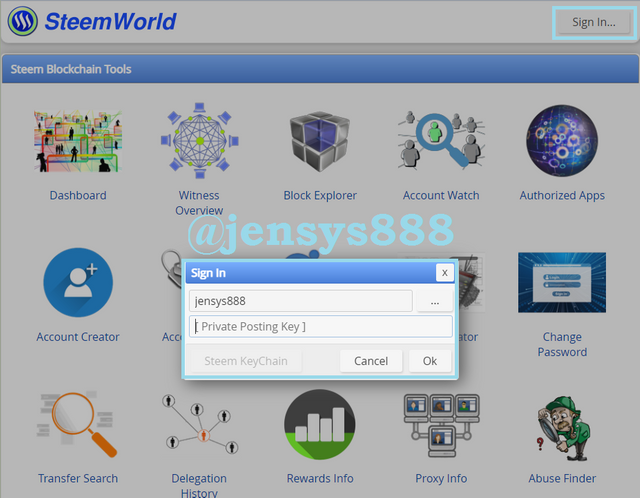Viewport: 640px width, 498px height.
Task: Follow the Authorized Apps link text
Action: coord(562,196)
